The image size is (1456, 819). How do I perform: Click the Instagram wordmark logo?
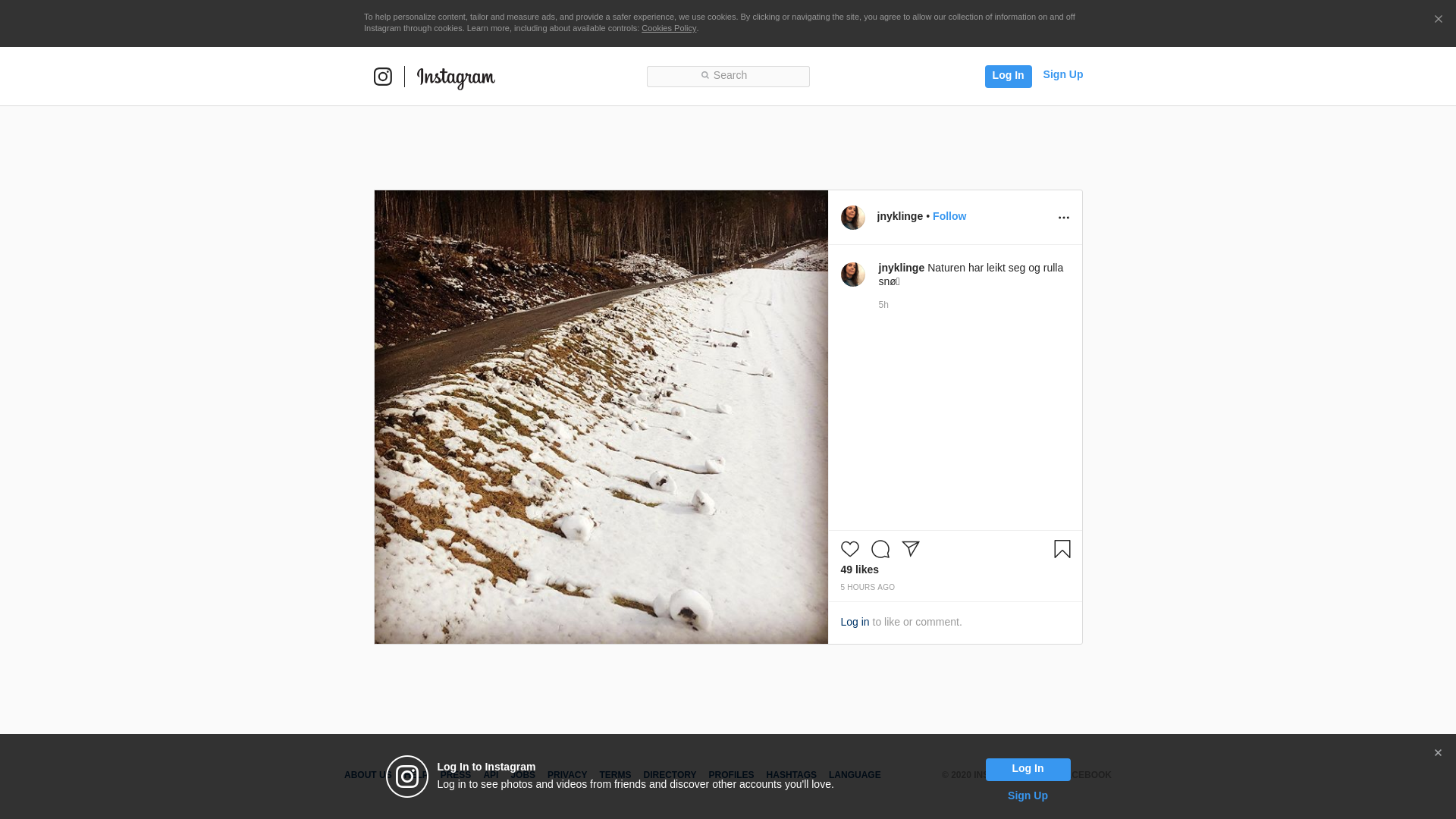click(x=456, y=78)
